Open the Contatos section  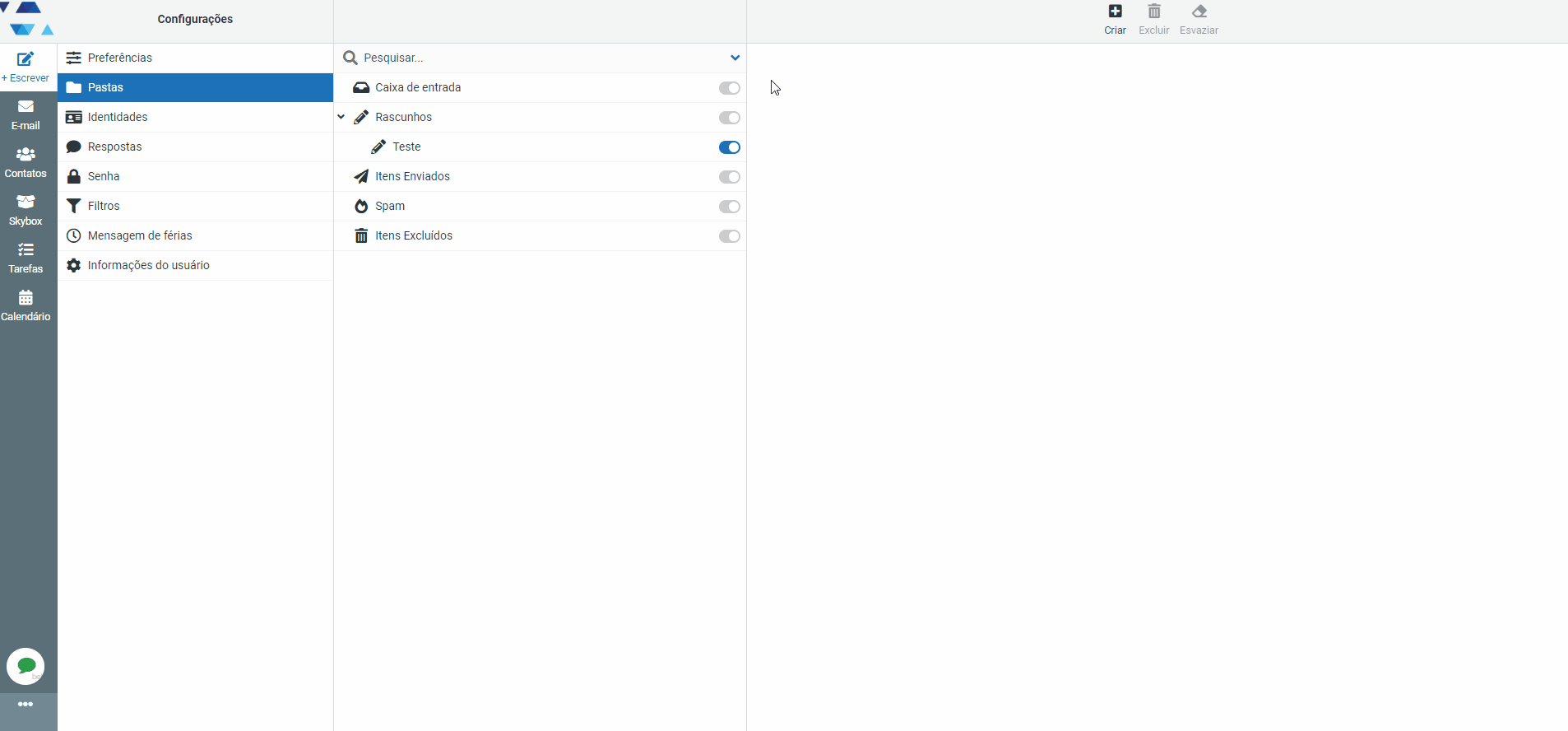[26, 162]
